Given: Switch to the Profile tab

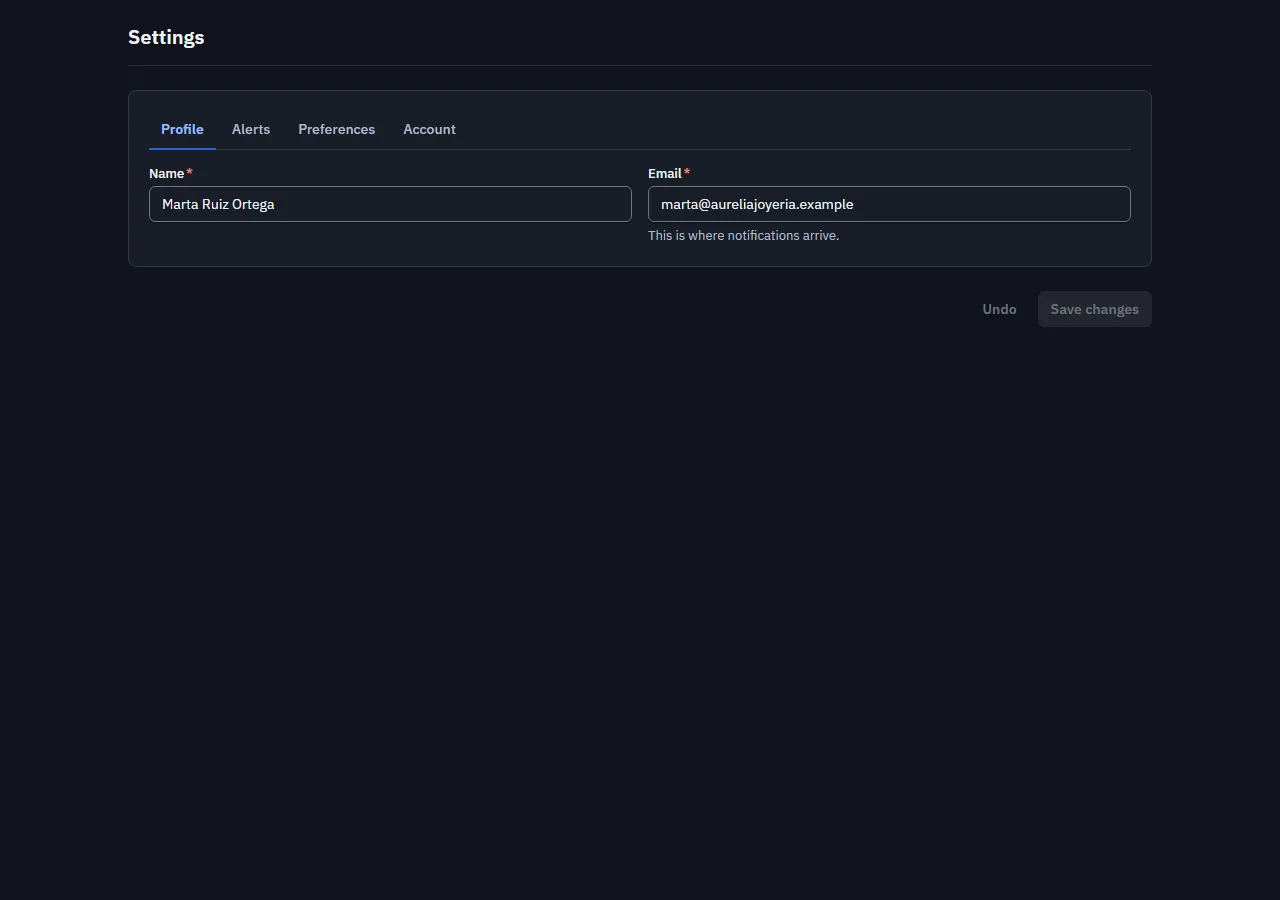Looking at the screenshot, I should pyautogui.click(x=182, y=129).
